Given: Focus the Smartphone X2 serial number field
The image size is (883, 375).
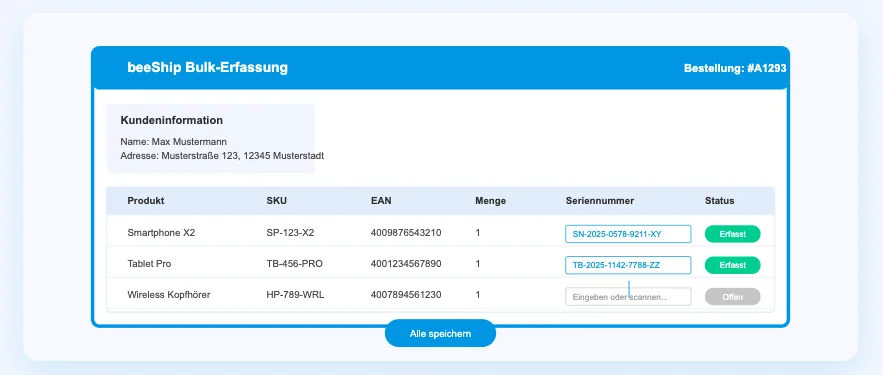Looking at the screenshot, I should 628,234.
